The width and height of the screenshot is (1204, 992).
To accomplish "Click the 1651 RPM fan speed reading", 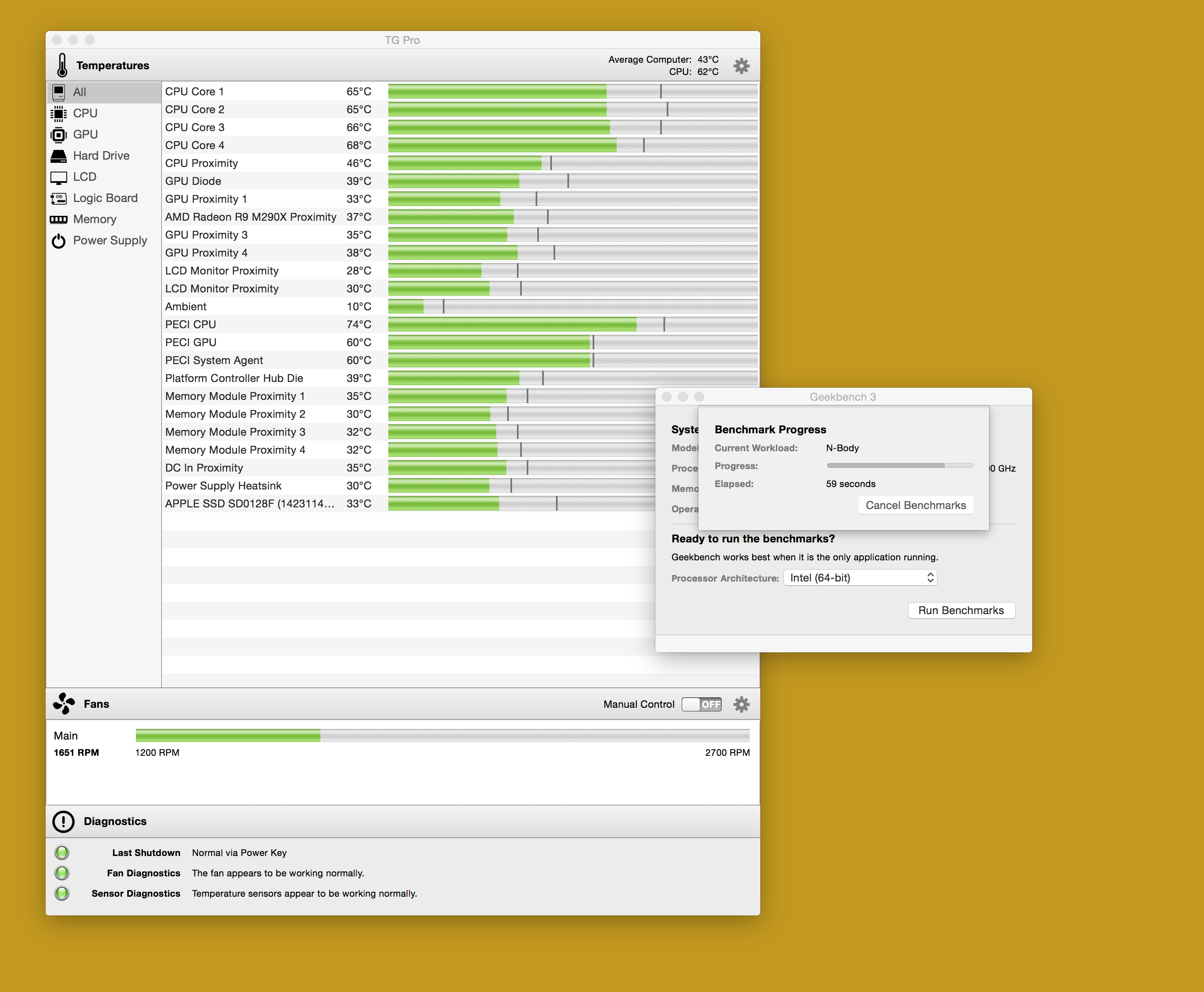I will coord(76,753).
